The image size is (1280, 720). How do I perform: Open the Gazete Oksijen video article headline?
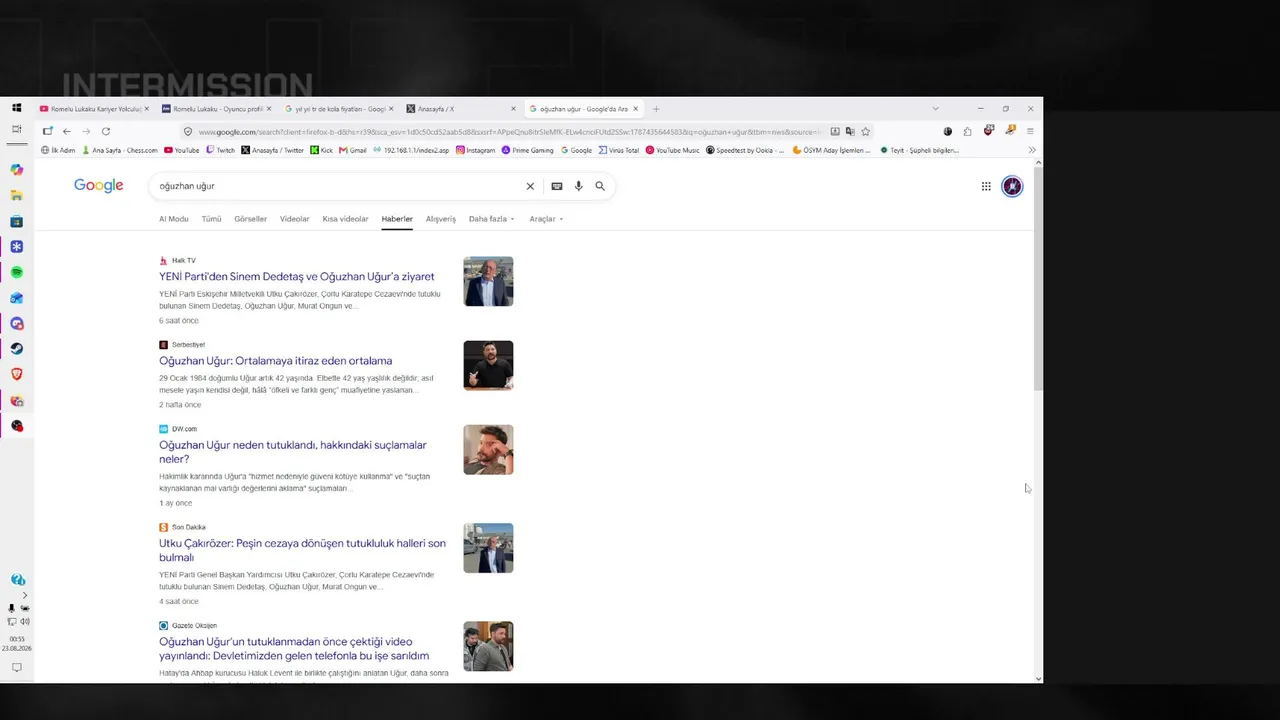[x=294, y=649]
